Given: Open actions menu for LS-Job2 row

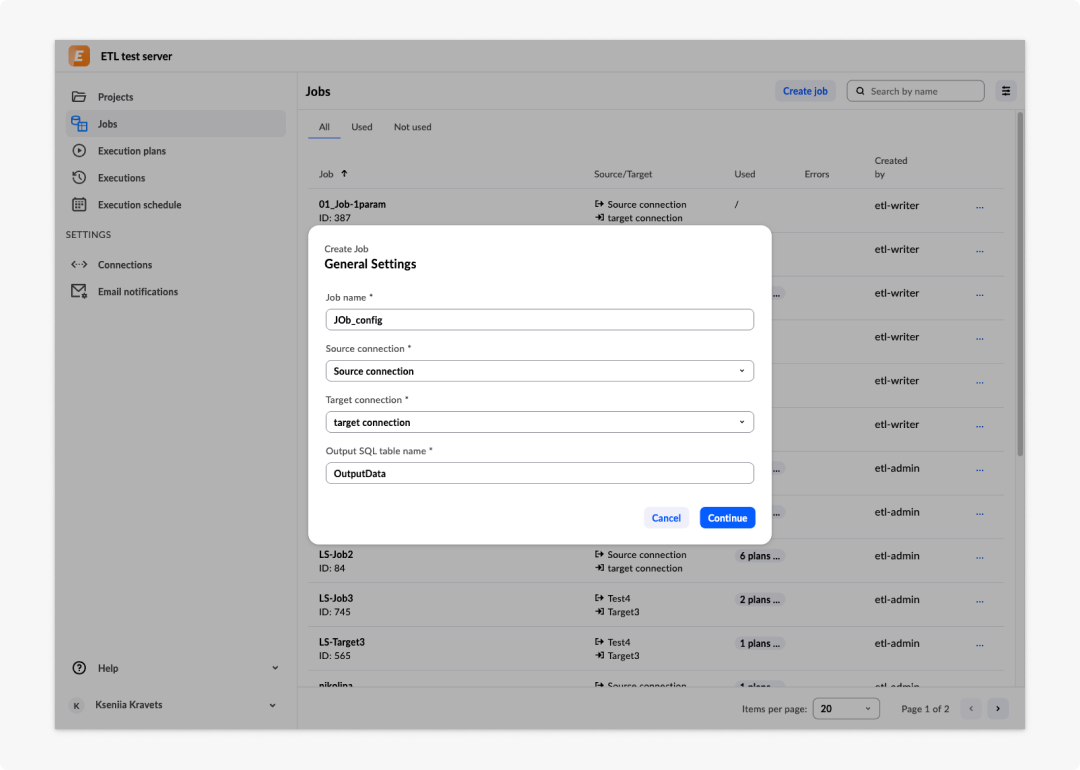Looking at the screenshot, I should (979, 556).
